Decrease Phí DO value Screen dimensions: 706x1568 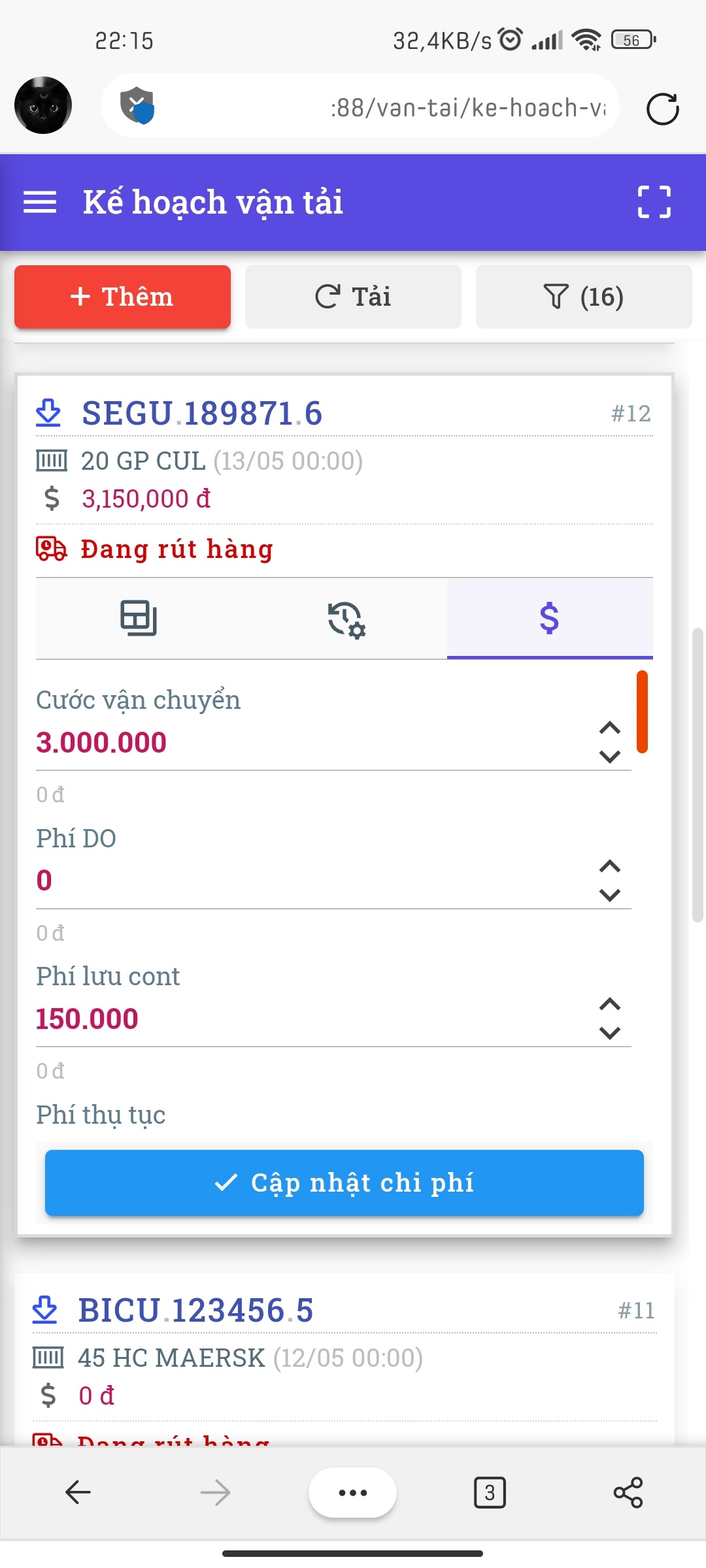610,895
